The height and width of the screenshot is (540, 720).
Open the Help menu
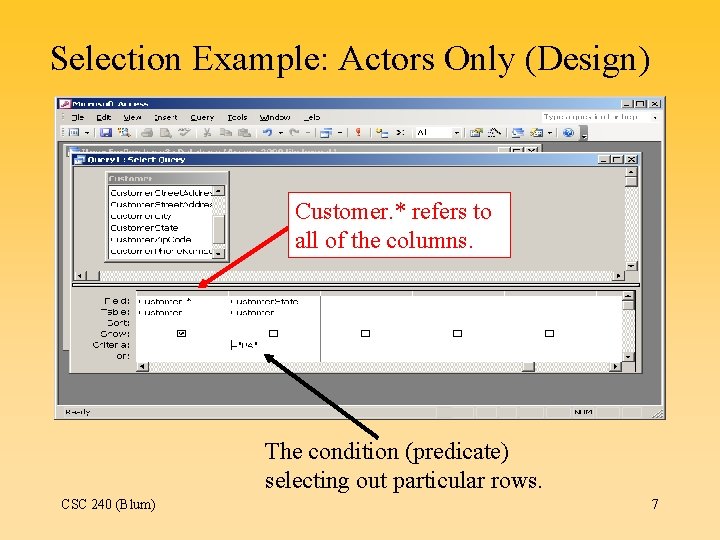pyautogui.click(x=312, y=118)
